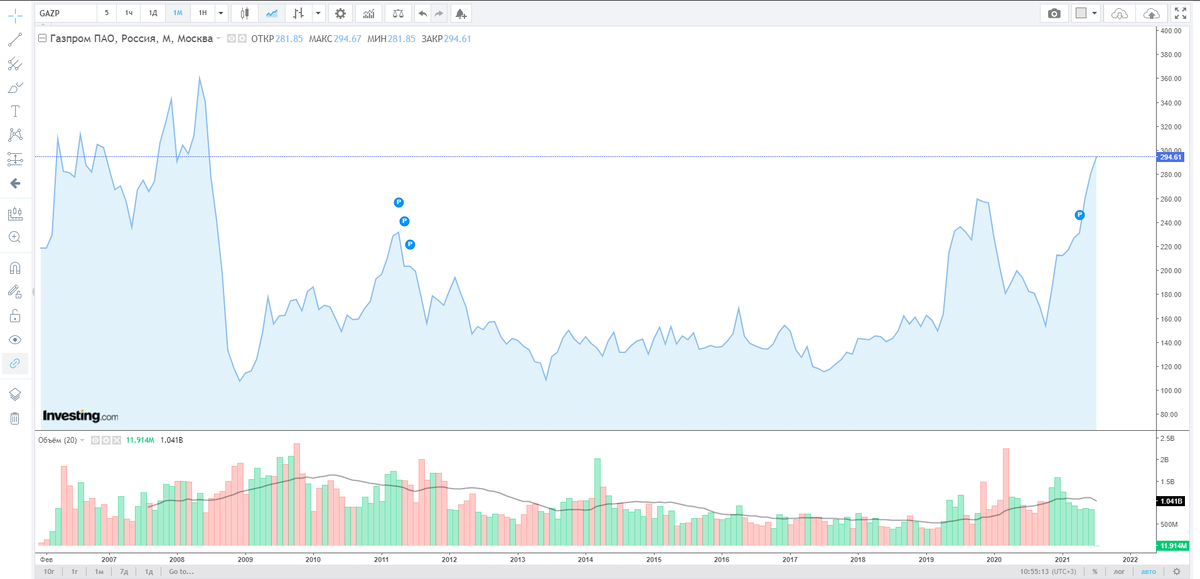This screenshot has height=579, width=1200.
Task: Switch to bar chart style
Action: pos(298,13)
